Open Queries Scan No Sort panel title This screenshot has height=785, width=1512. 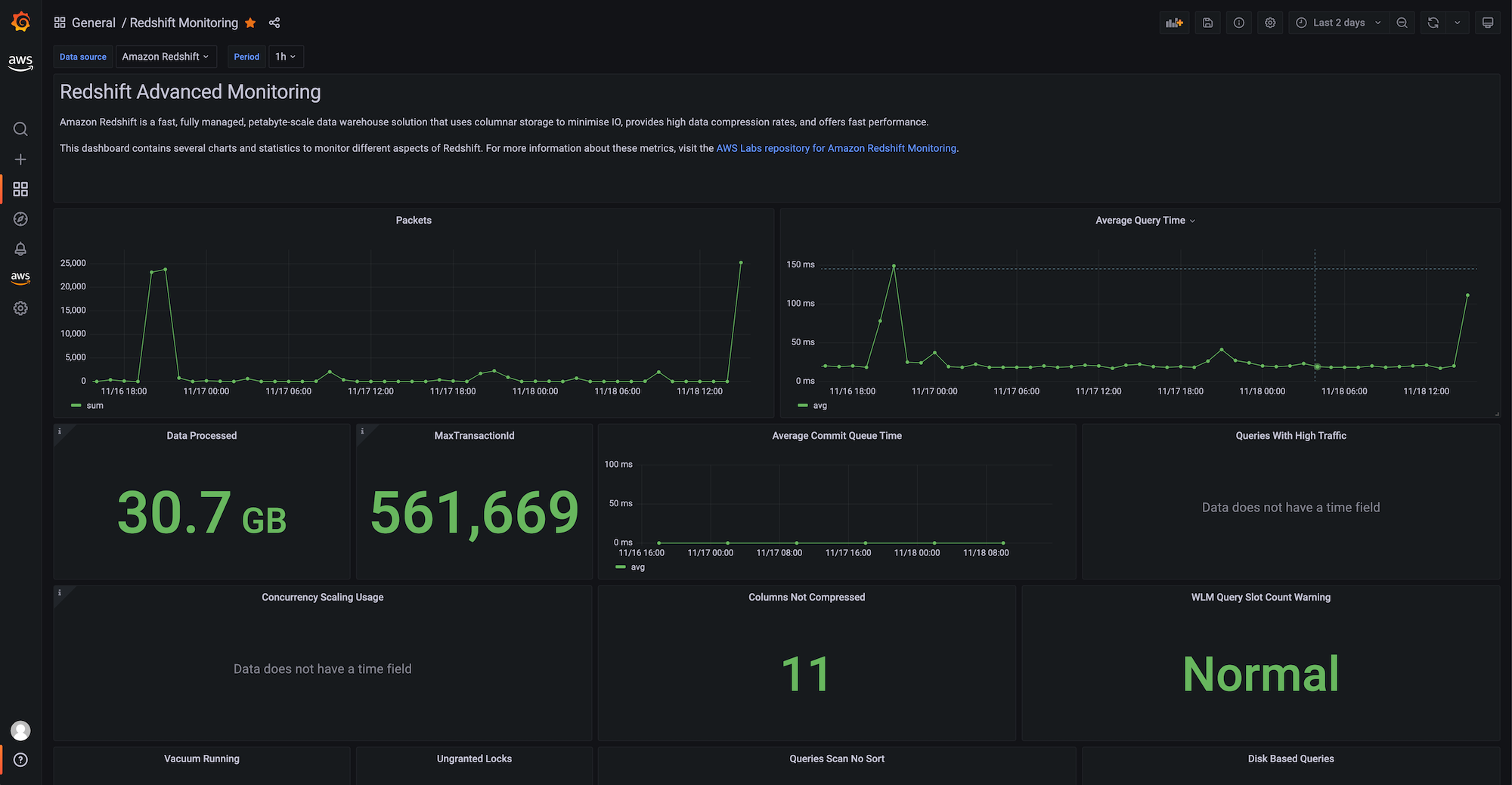tap(837, 759)
